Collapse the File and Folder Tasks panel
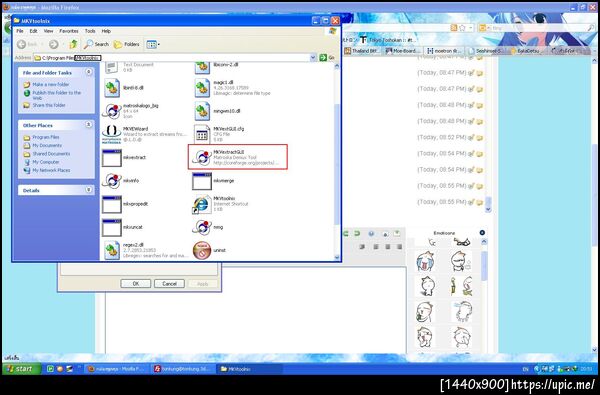This screenshot has width=600, height=395. click(89, 72)
